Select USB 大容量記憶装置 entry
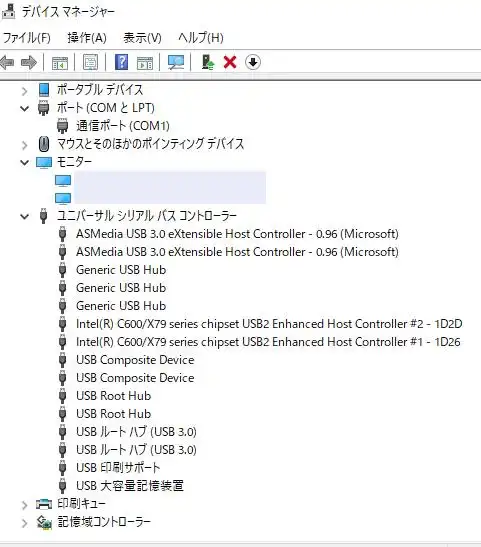Screen dimensions: 481x547 pos(130,486)
